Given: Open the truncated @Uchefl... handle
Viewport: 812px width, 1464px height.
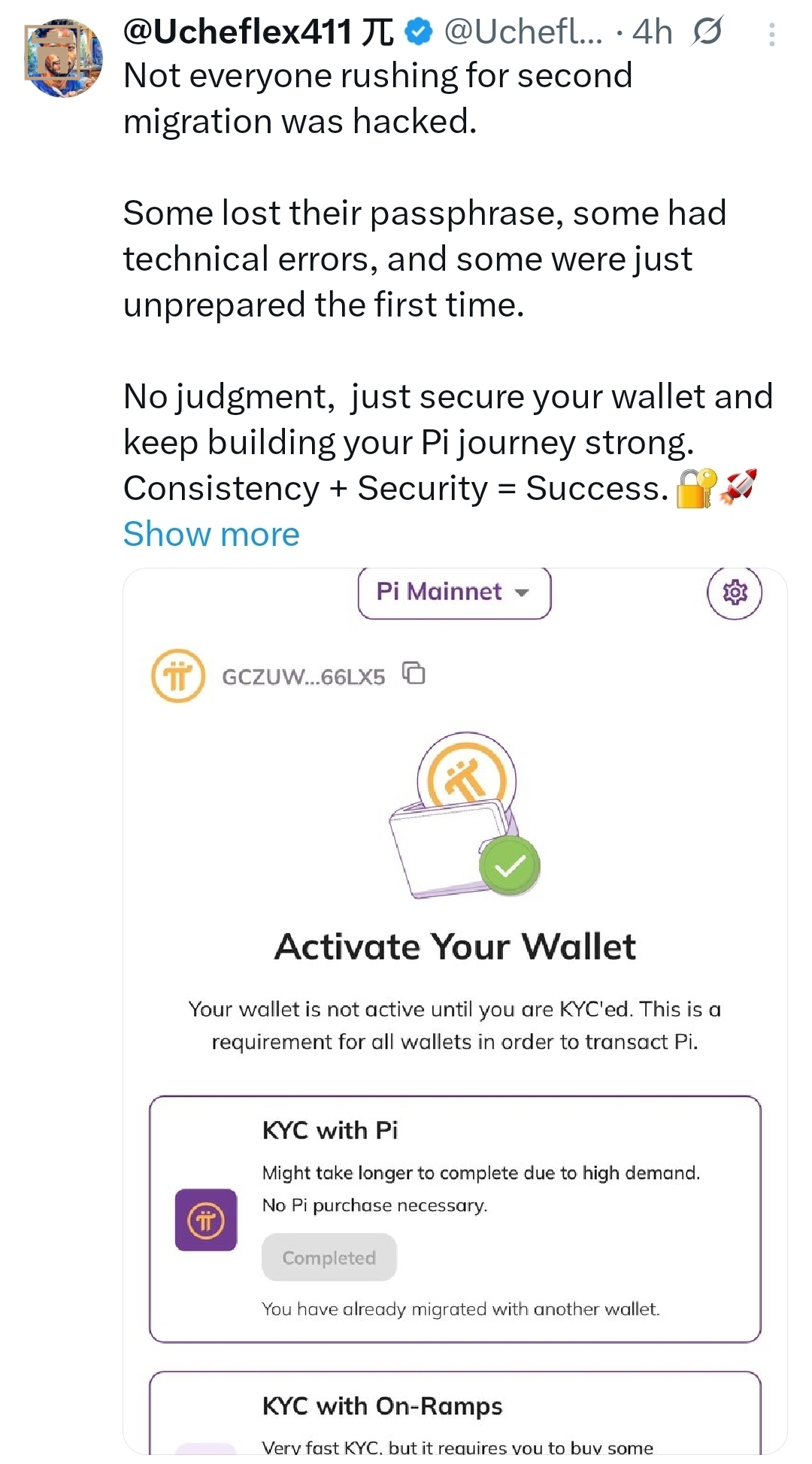Looking at the screenshot, I should (523, 32).
